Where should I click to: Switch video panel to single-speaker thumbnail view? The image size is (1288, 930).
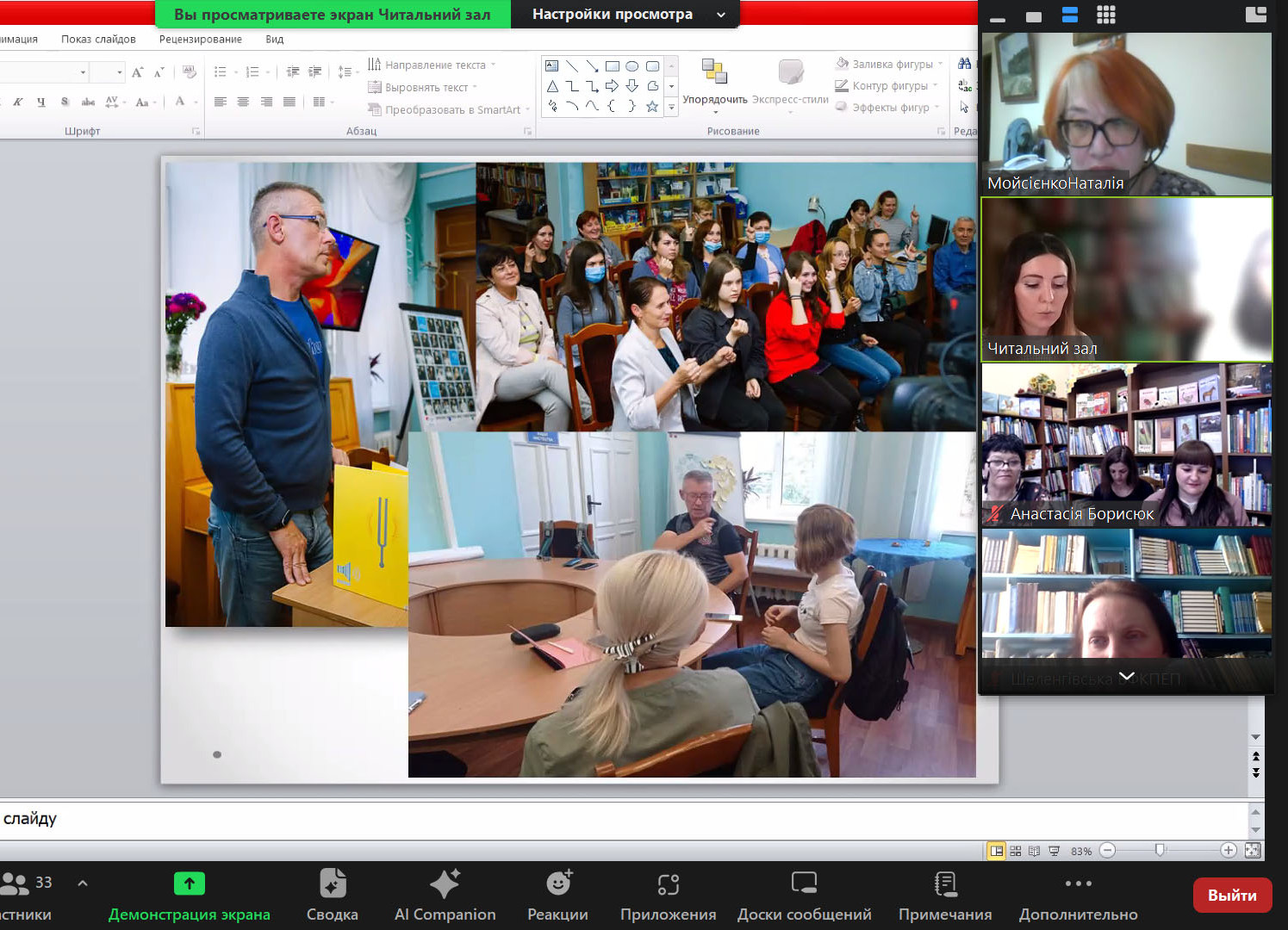point(1034,16)
